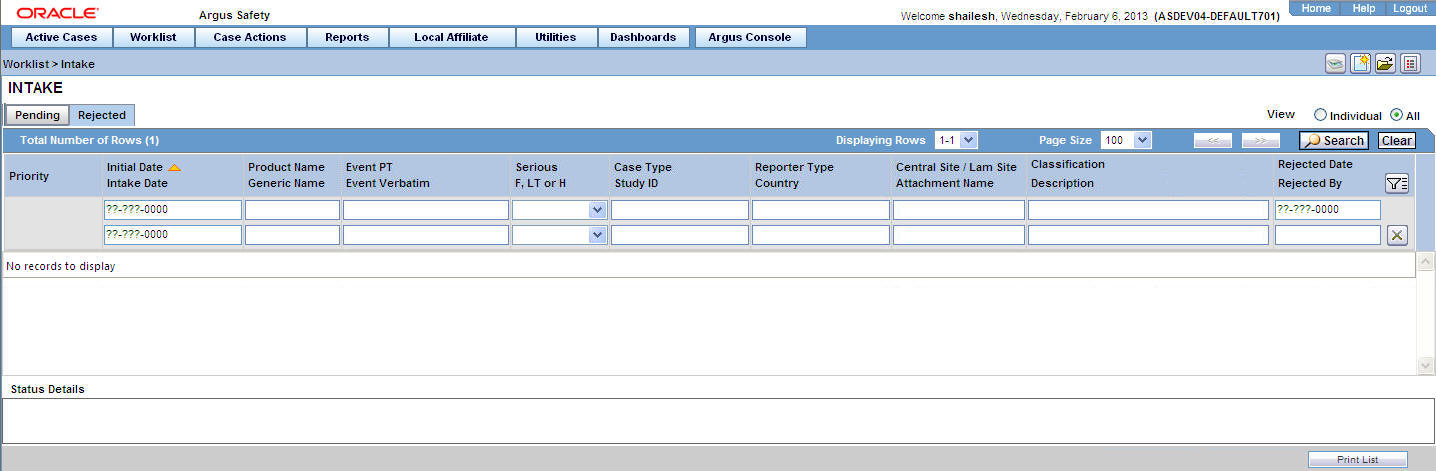Click the Oracle logo
This screenshot has height=471, width=1436.
click(x=57, y=13)
